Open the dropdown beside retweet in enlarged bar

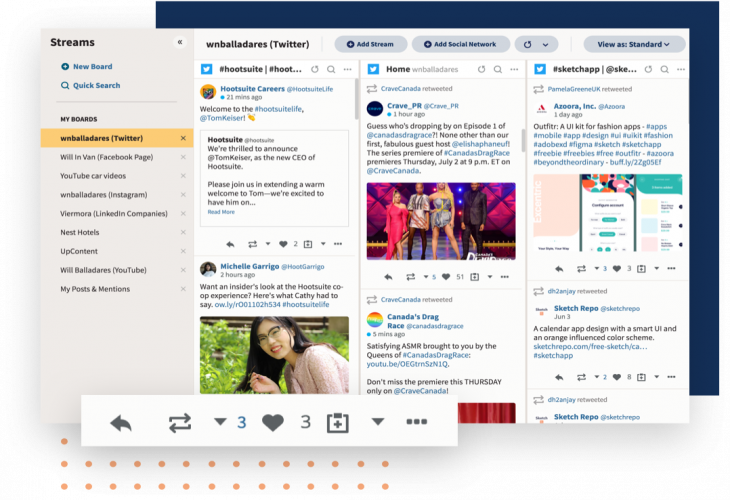tap(220, 422)
